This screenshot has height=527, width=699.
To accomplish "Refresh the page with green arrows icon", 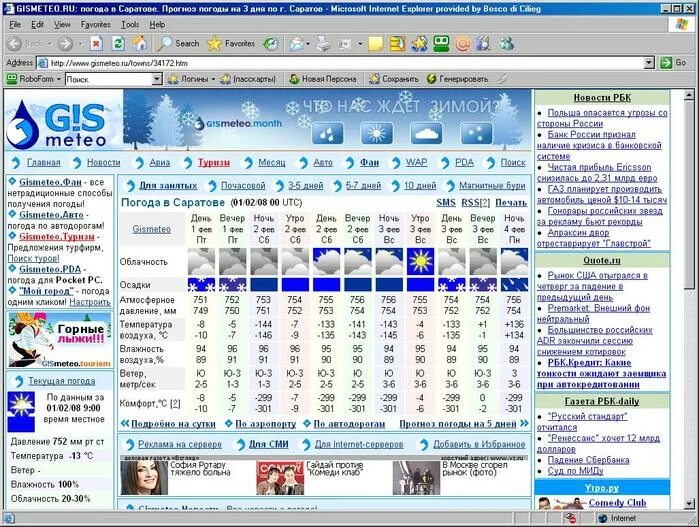I will click(x=118, y=44).
